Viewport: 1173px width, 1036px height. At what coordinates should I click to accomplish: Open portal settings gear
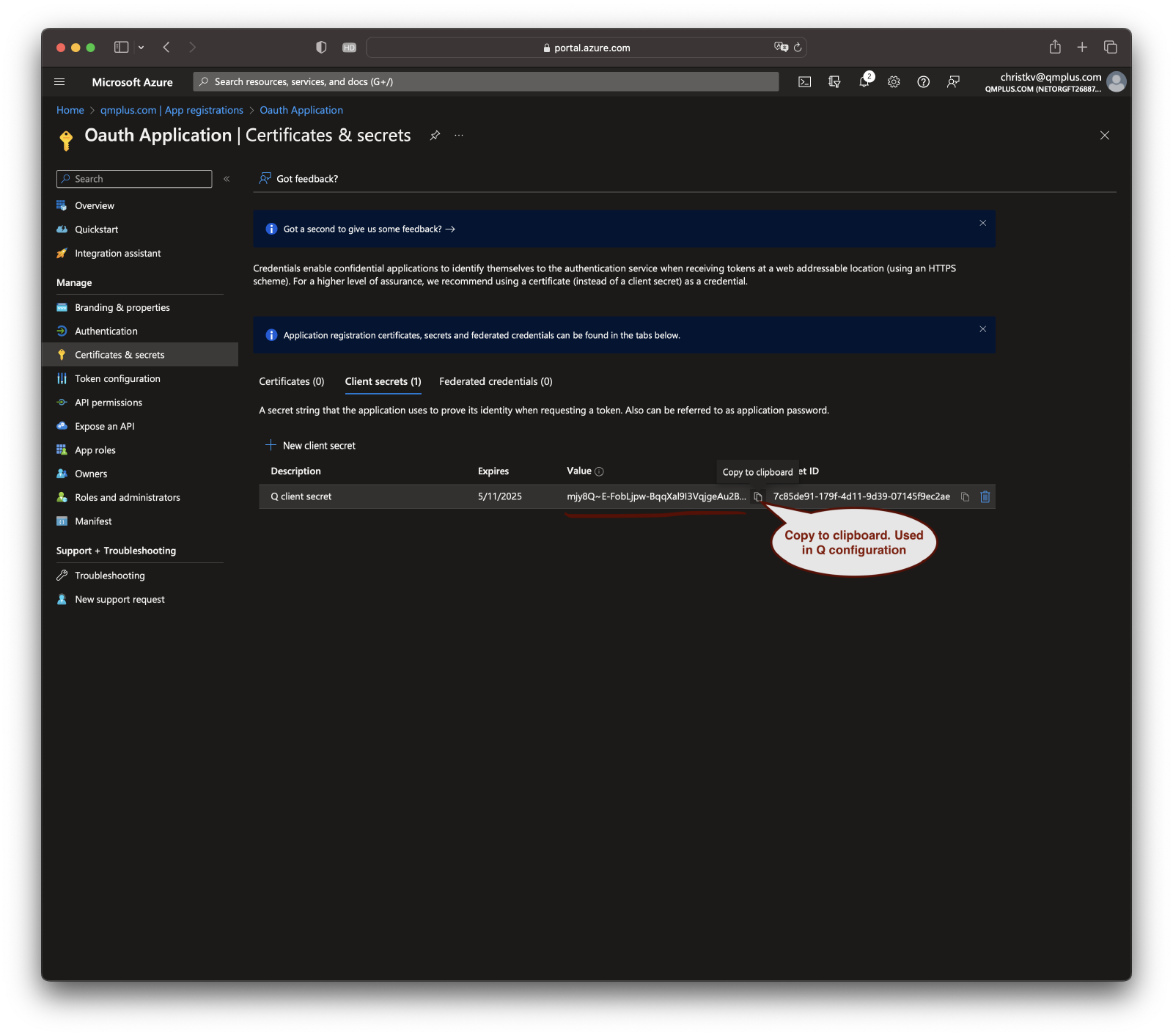click(894, 82)
